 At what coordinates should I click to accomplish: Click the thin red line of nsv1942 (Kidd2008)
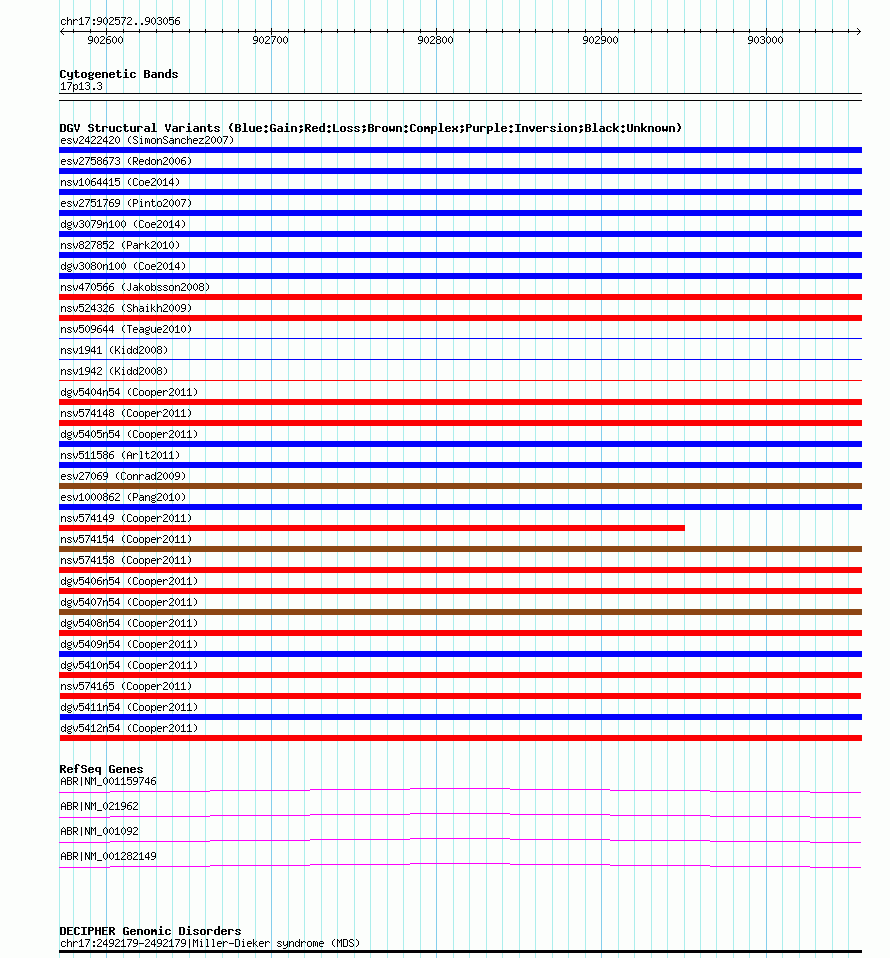coord(461,381)
